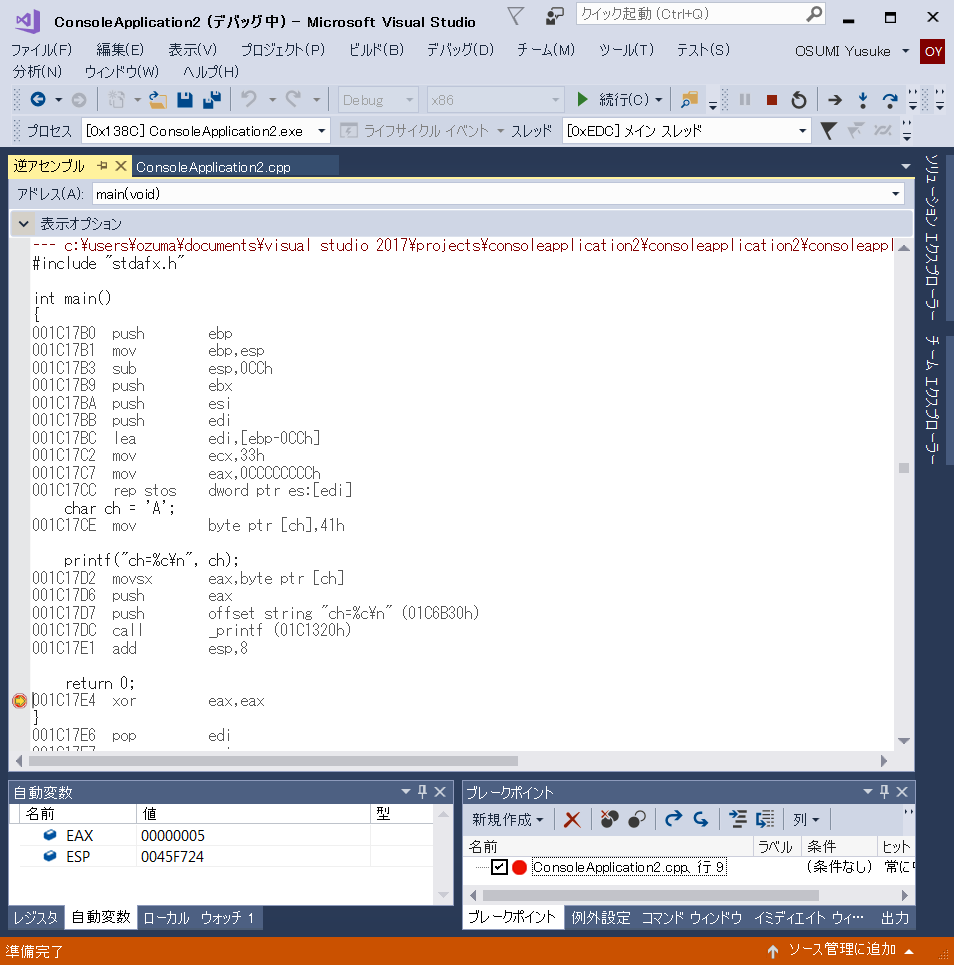
Task: Click the import breakpoints arrow icon
Action: tap(700, 819)
